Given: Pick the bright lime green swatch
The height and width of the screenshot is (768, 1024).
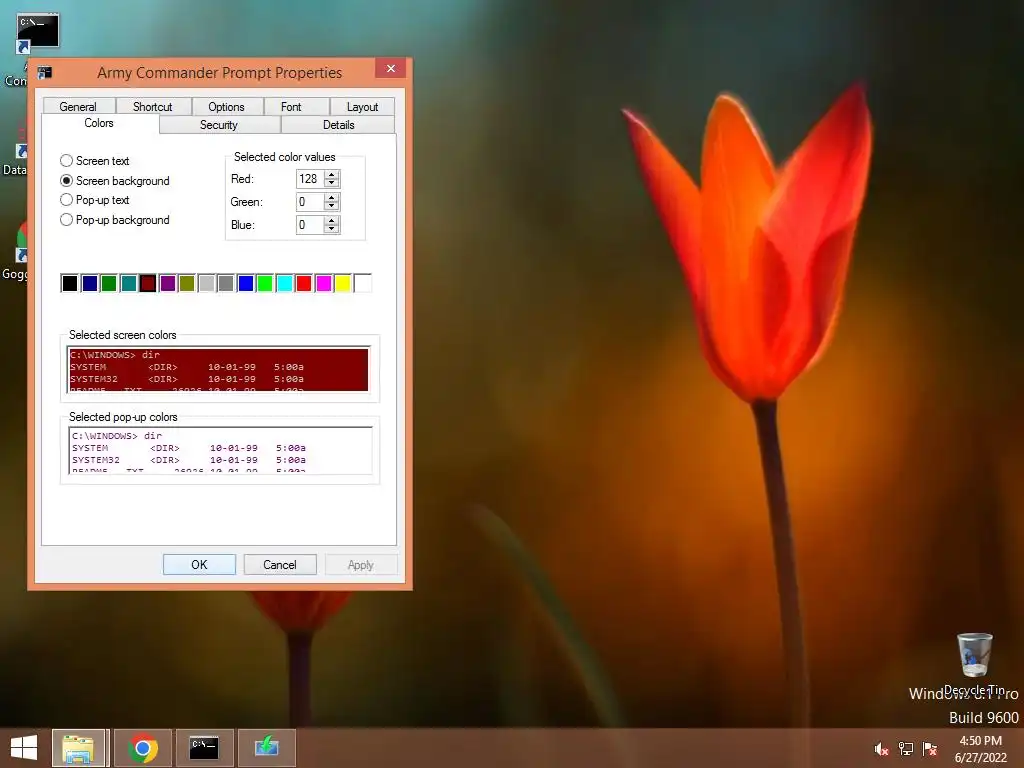Looking at the screenshot, I should [x=265, y=283].
